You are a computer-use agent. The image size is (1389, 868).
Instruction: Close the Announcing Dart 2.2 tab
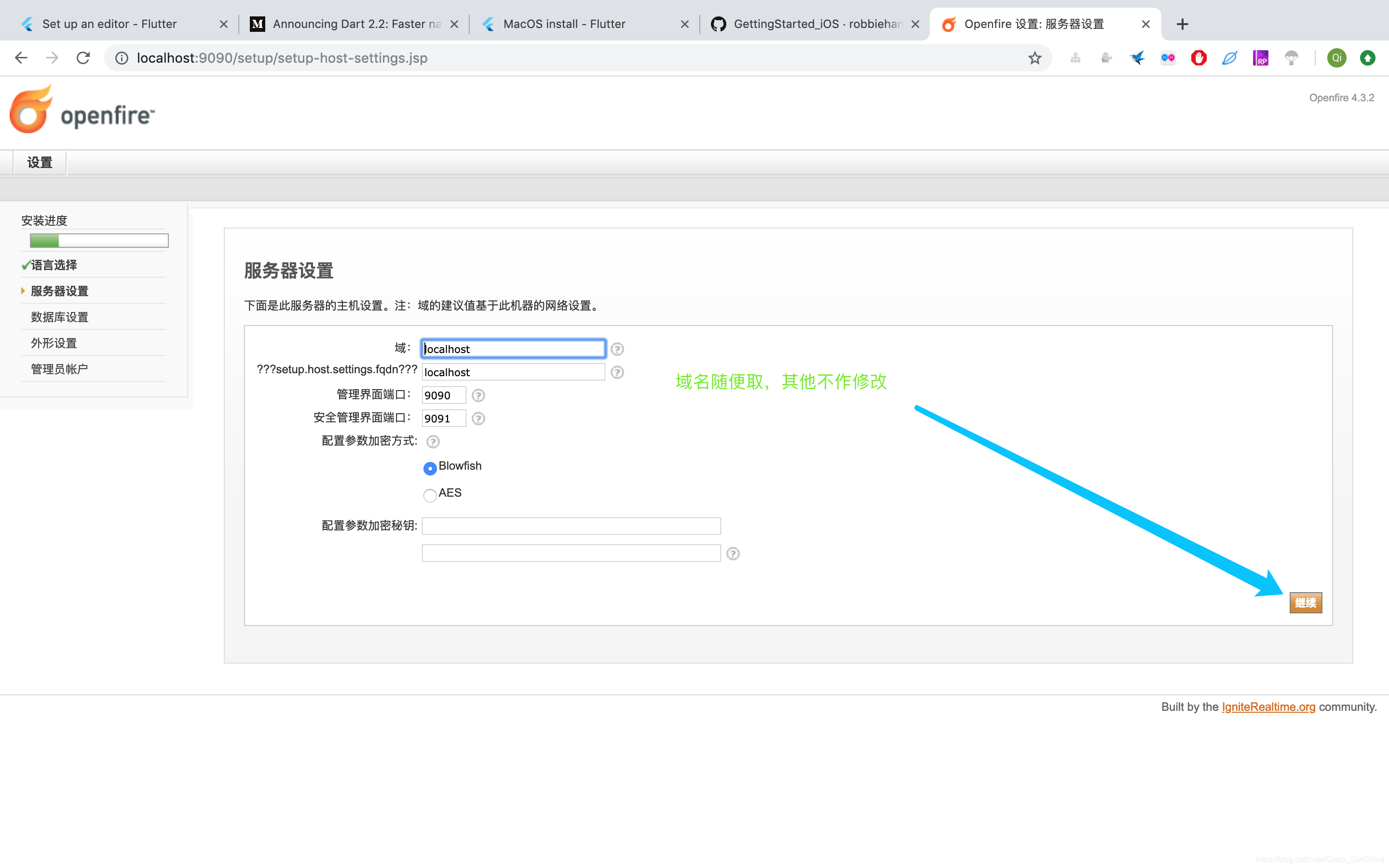click(454, 24)
